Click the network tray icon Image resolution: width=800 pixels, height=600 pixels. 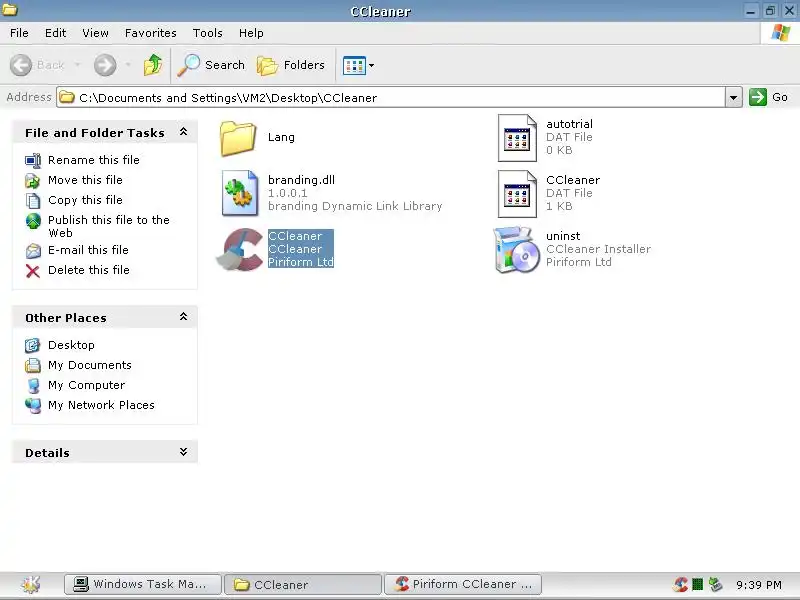tap(715, 584)
